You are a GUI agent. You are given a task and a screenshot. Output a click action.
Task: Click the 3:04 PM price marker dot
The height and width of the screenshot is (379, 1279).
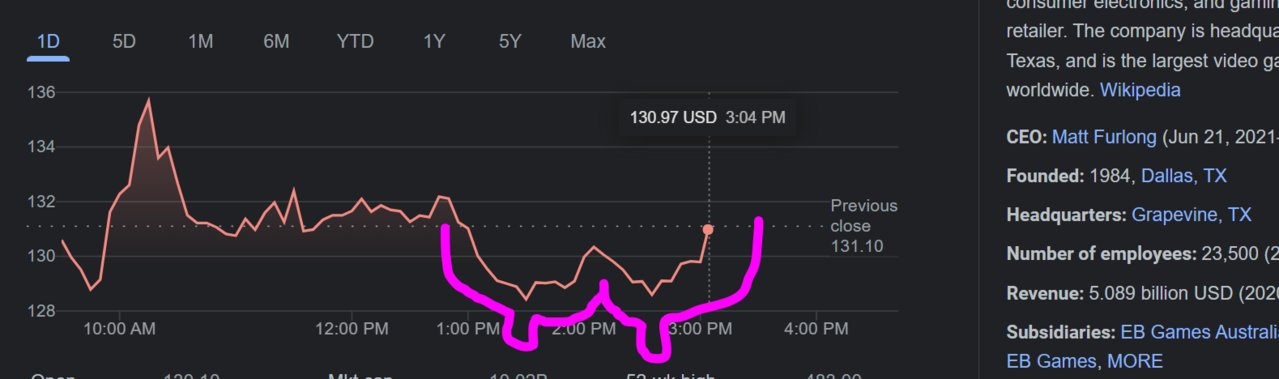[708, 230]
